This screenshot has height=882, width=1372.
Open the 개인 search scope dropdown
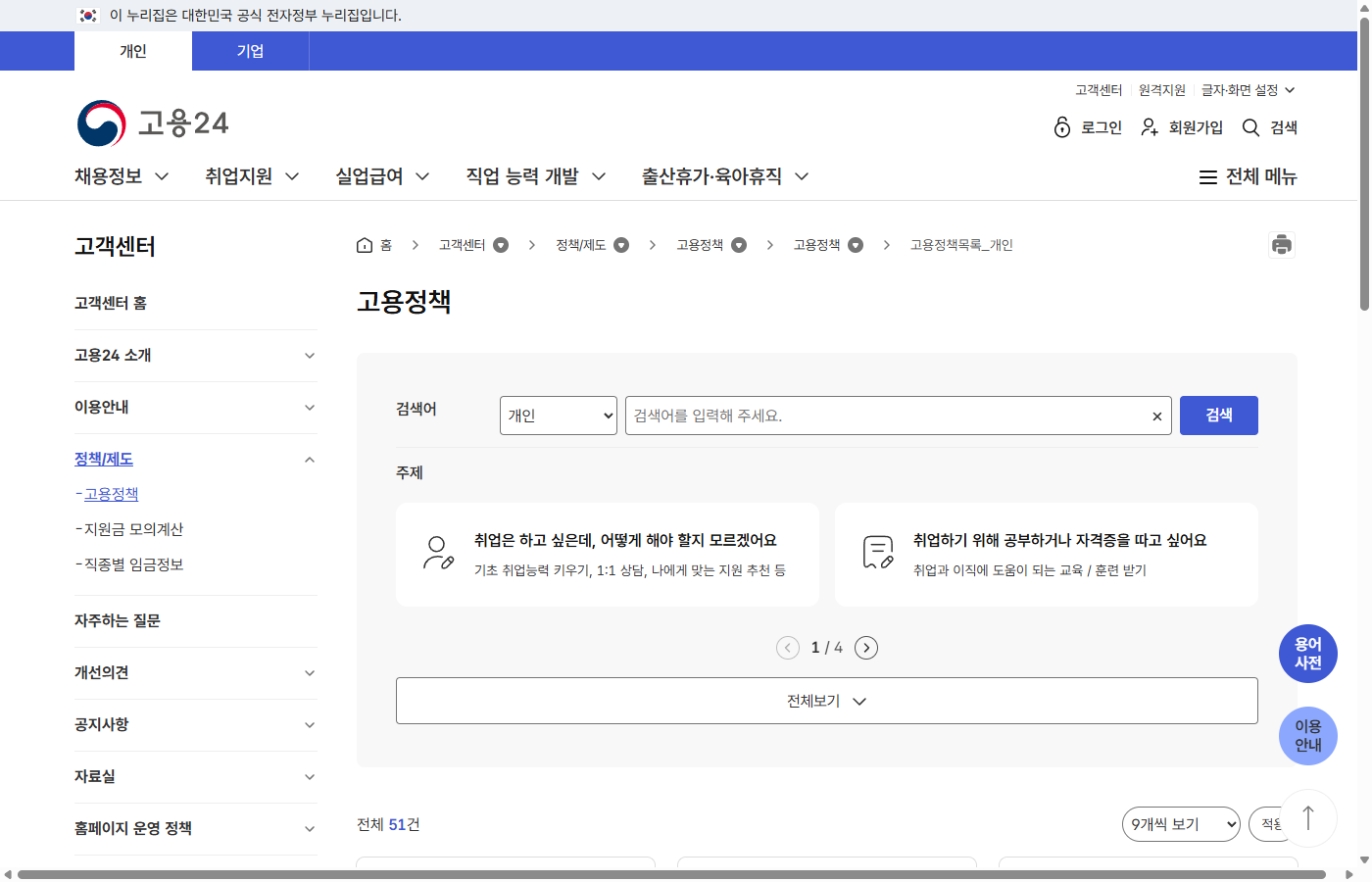pos(558,416)
